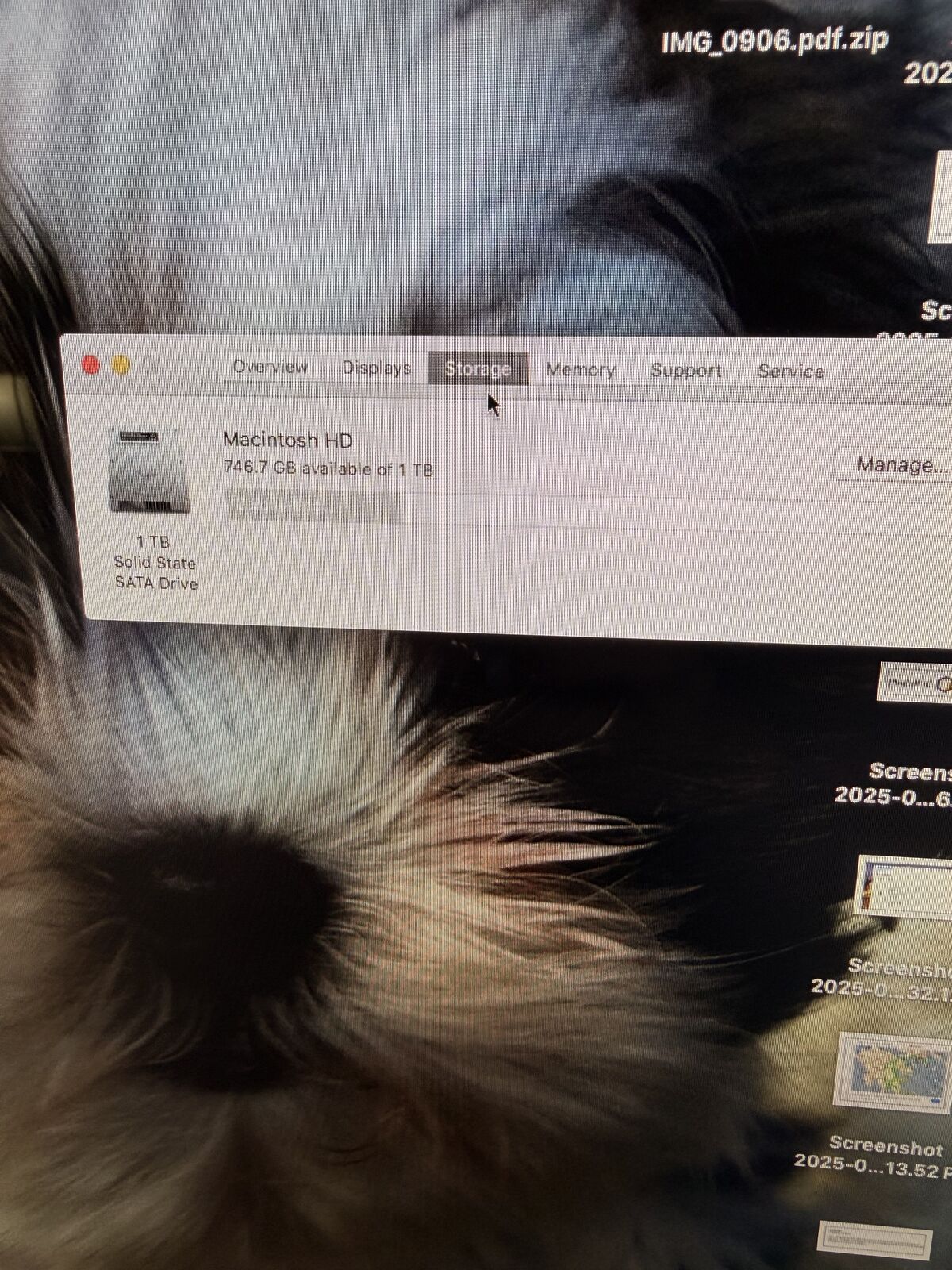Viewport: 952px width, 1270px height.
Task: Open the IMG_0906.pdf.zip desktop file
Action: [x=774, y=40]
